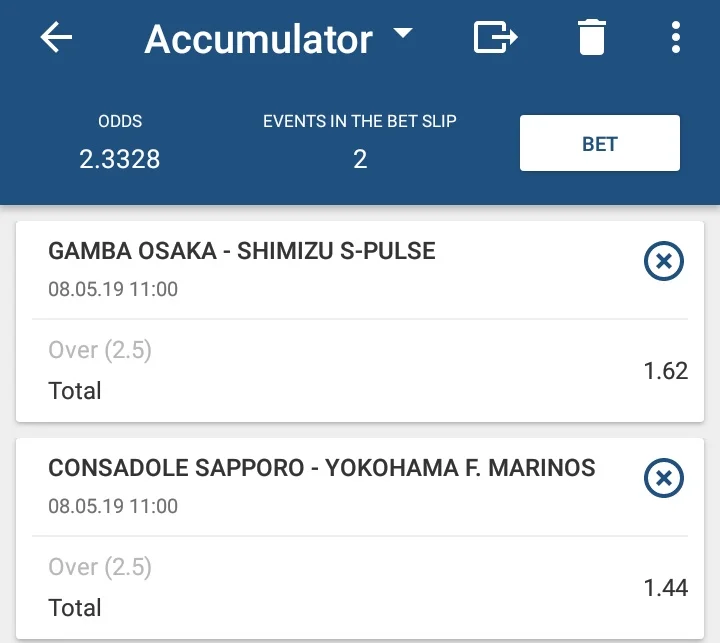Tap the 1.62 odds value

point(666,371)
